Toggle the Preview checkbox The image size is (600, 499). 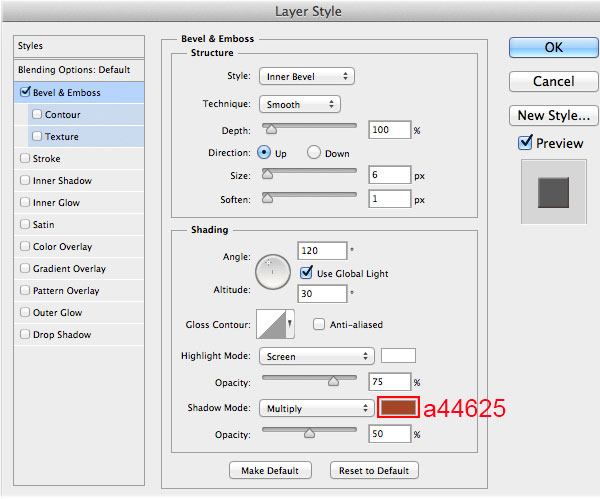525,143
